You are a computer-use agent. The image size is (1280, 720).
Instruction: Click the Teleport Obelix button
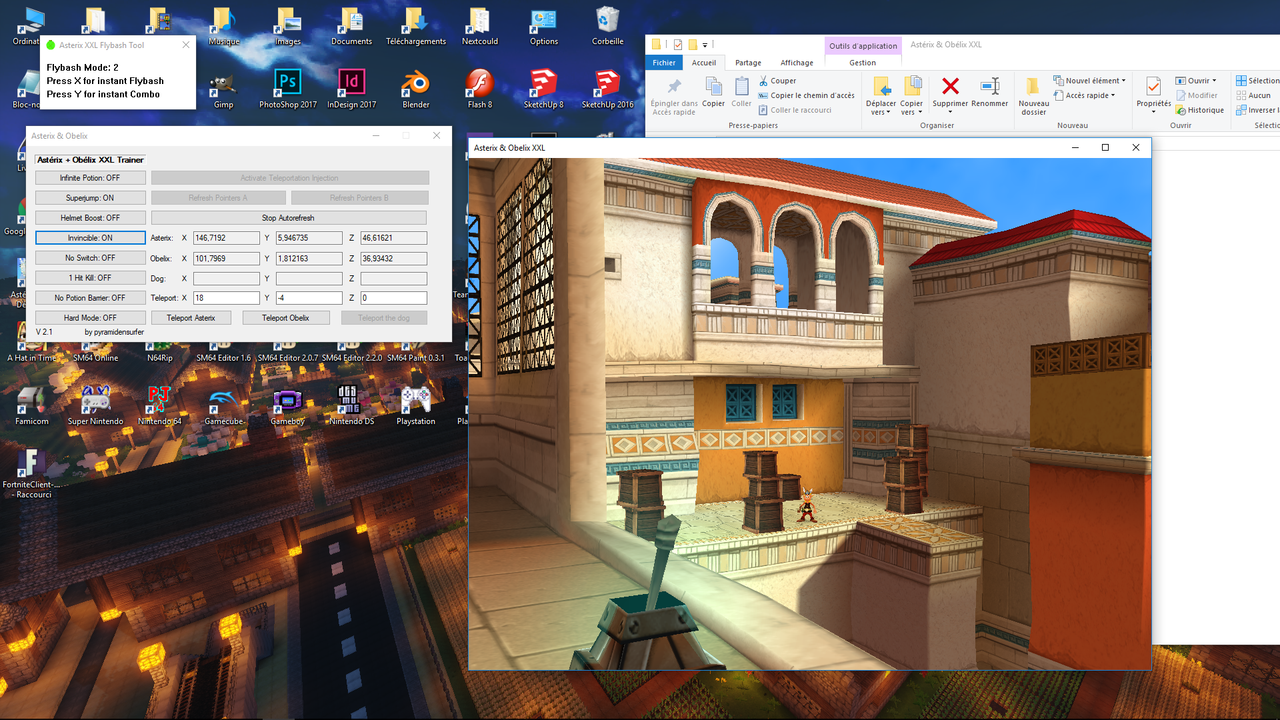(x=285, y=318)
